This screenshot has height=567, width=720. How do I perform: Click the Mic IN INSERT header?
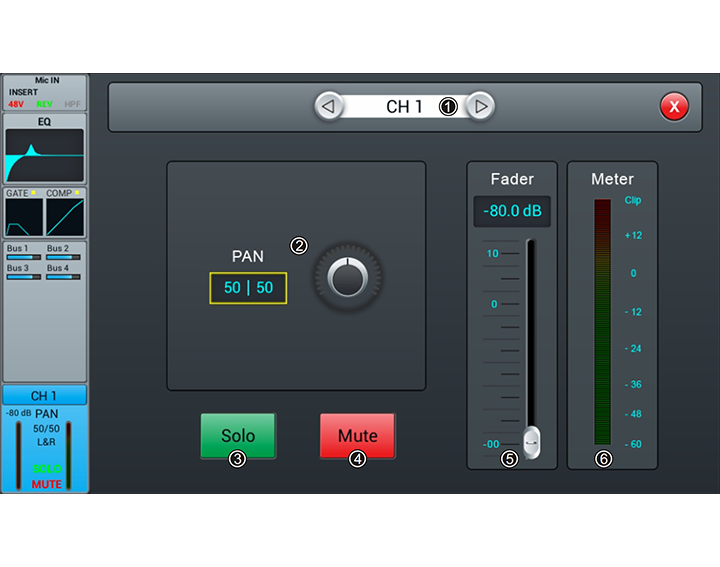(x=44, y=86)
